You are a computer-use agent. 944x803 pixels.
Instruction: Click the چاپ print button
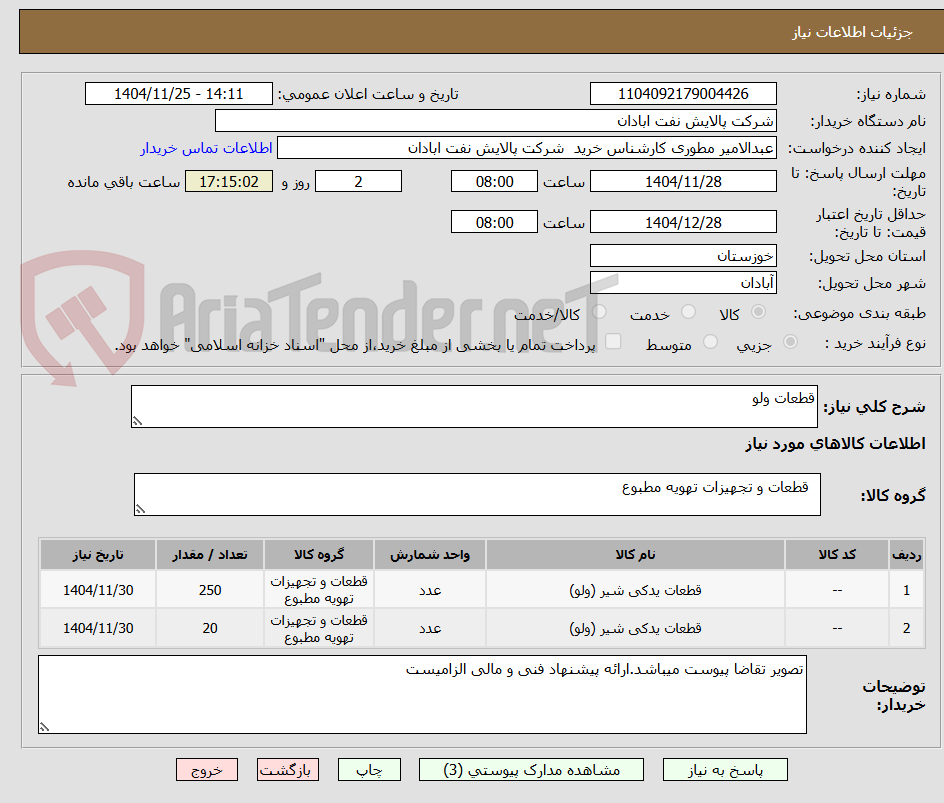(x=369, y=770)
